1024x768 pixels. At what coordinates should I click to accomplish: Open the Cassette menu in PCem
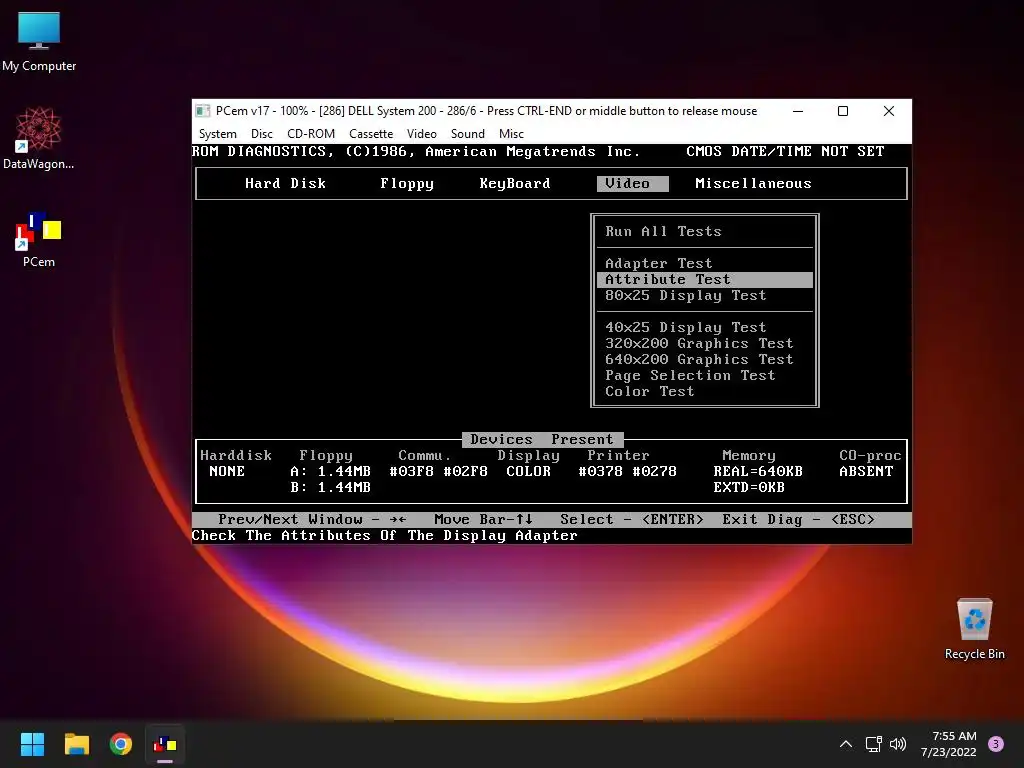(x=371, y=134)
